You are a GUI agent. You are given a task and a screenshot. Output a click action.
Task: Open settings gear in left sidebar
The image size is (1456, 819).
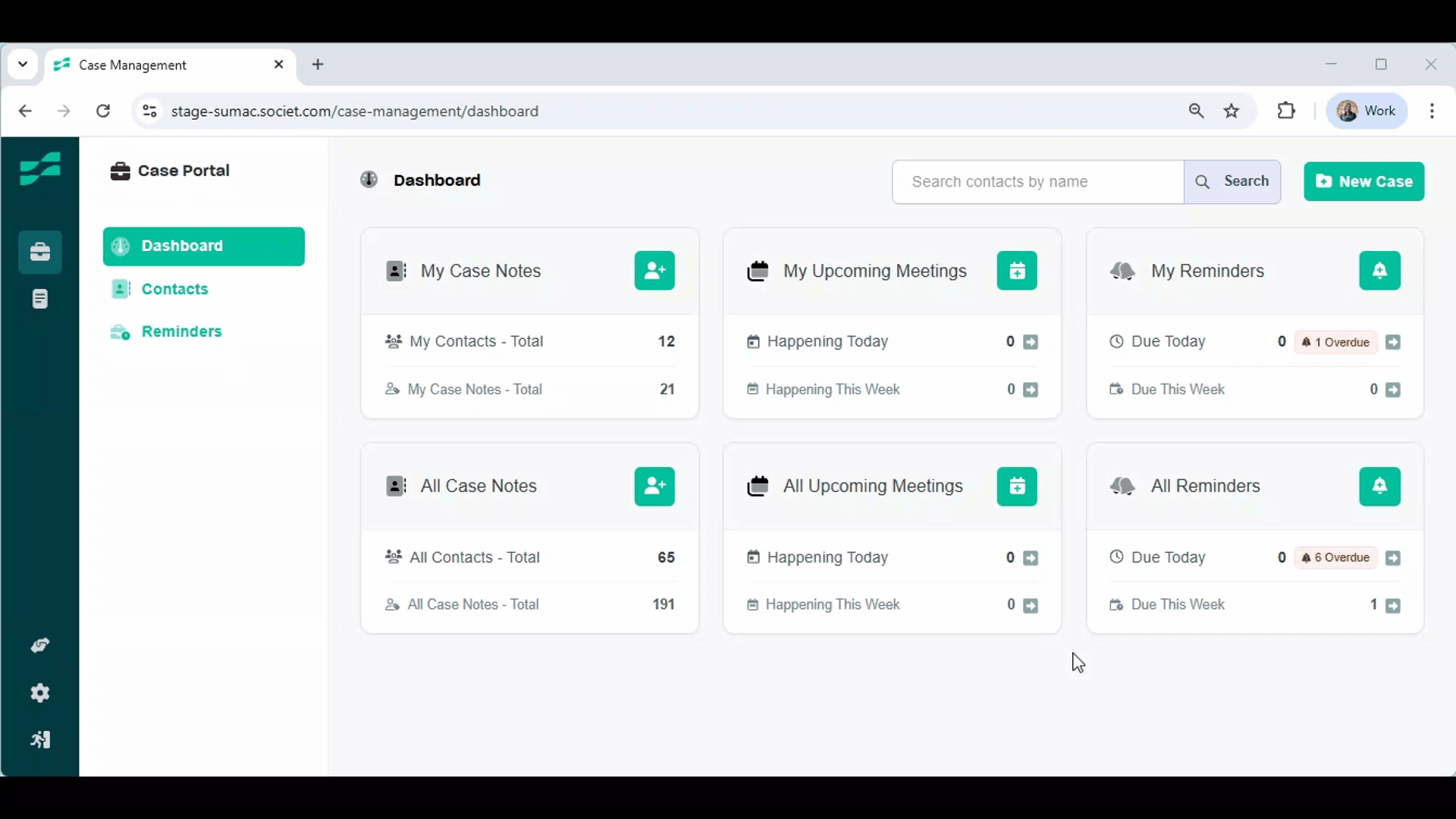[x=40, y=693]
